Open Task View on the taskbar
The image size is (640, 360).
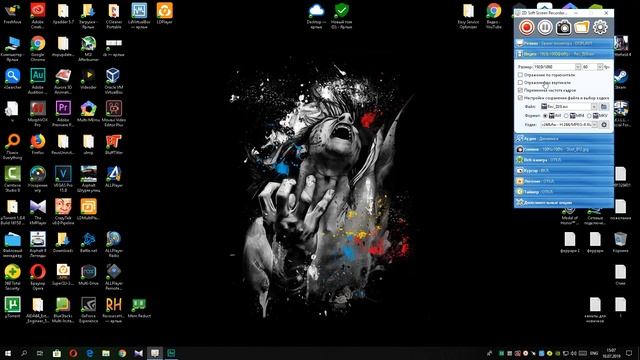tap(40, 353)
